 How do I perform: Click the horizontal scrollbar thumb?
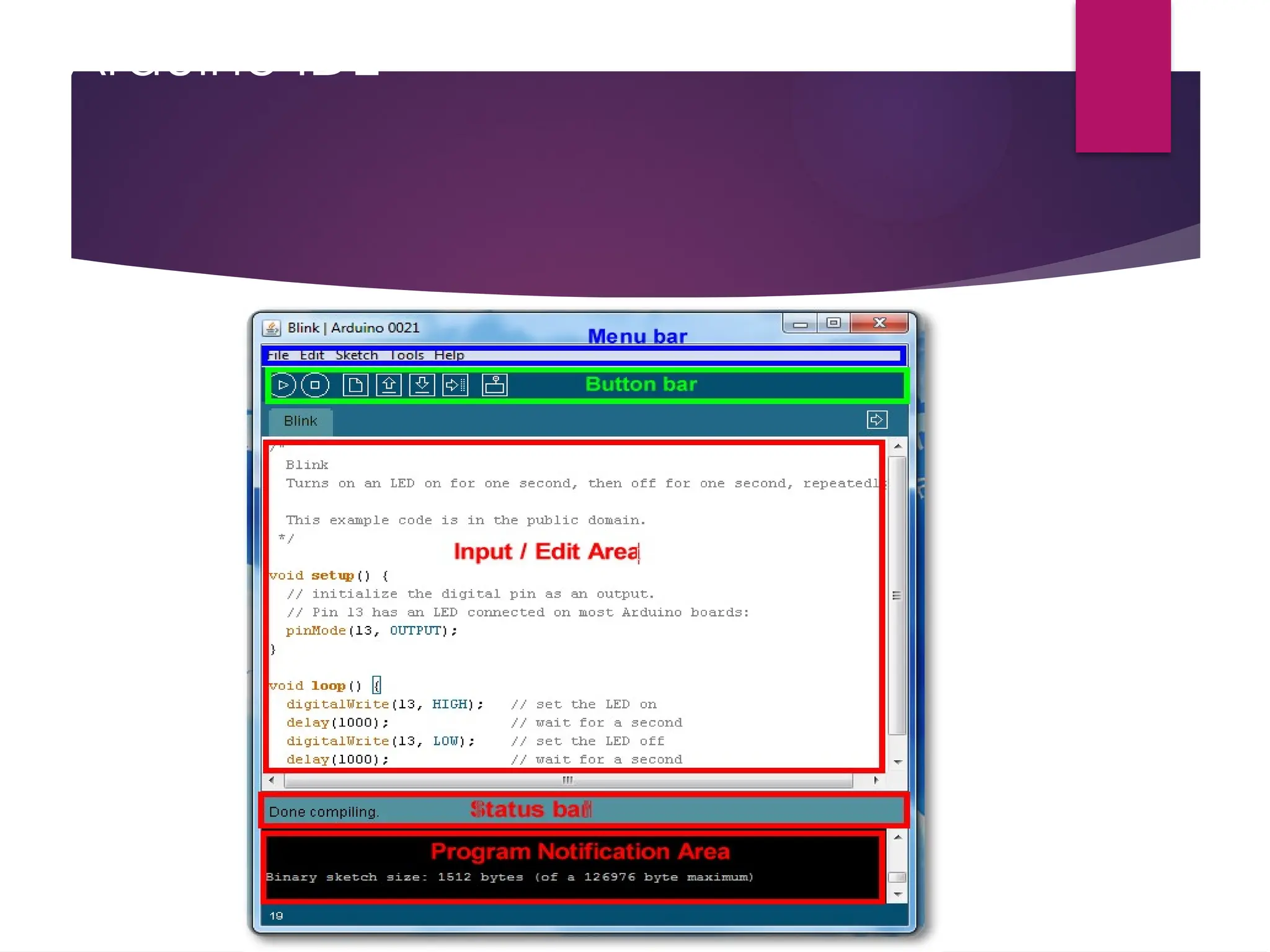[567, 780]
